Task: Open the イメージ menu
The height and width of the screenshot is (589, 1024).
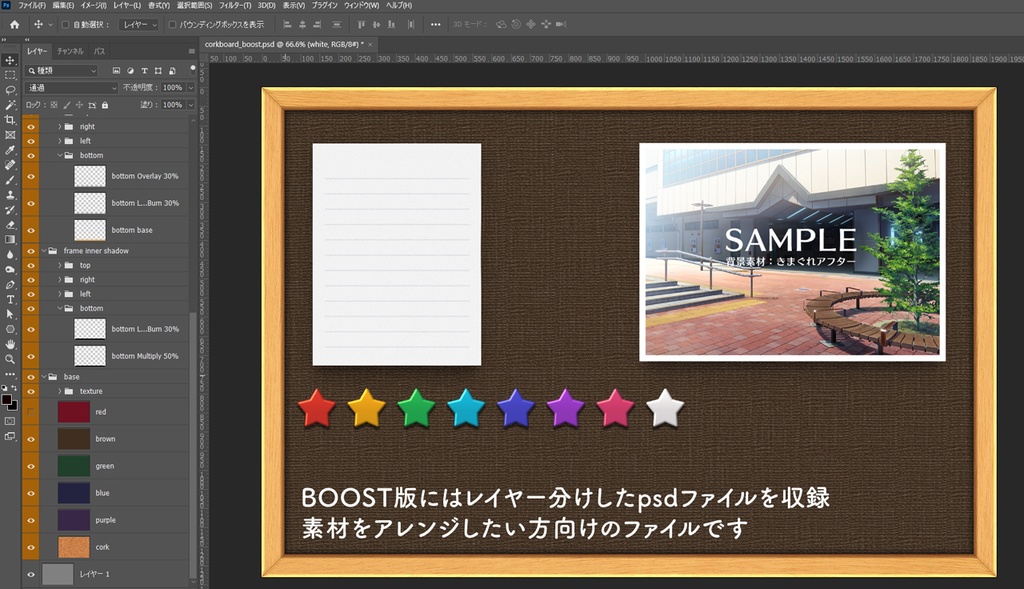Action: coord(93,5)
